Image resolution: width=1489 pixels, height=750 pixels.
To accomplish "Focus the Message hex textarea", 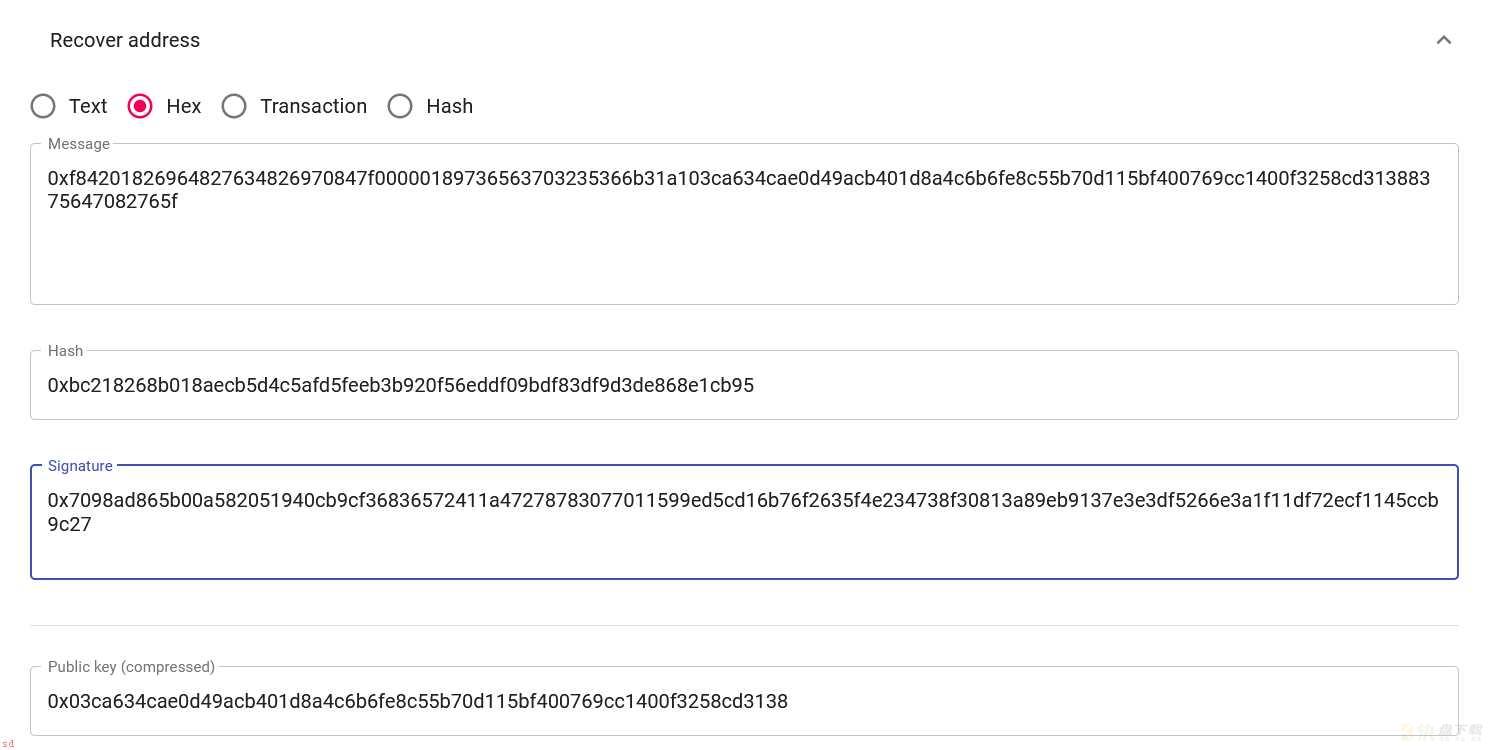I will 744,224.
